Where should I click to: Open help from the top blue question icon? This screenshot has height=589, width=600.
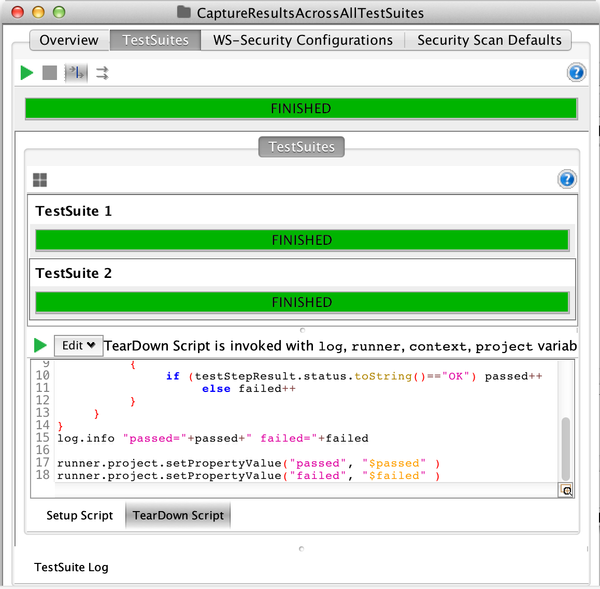coord(575,72)
